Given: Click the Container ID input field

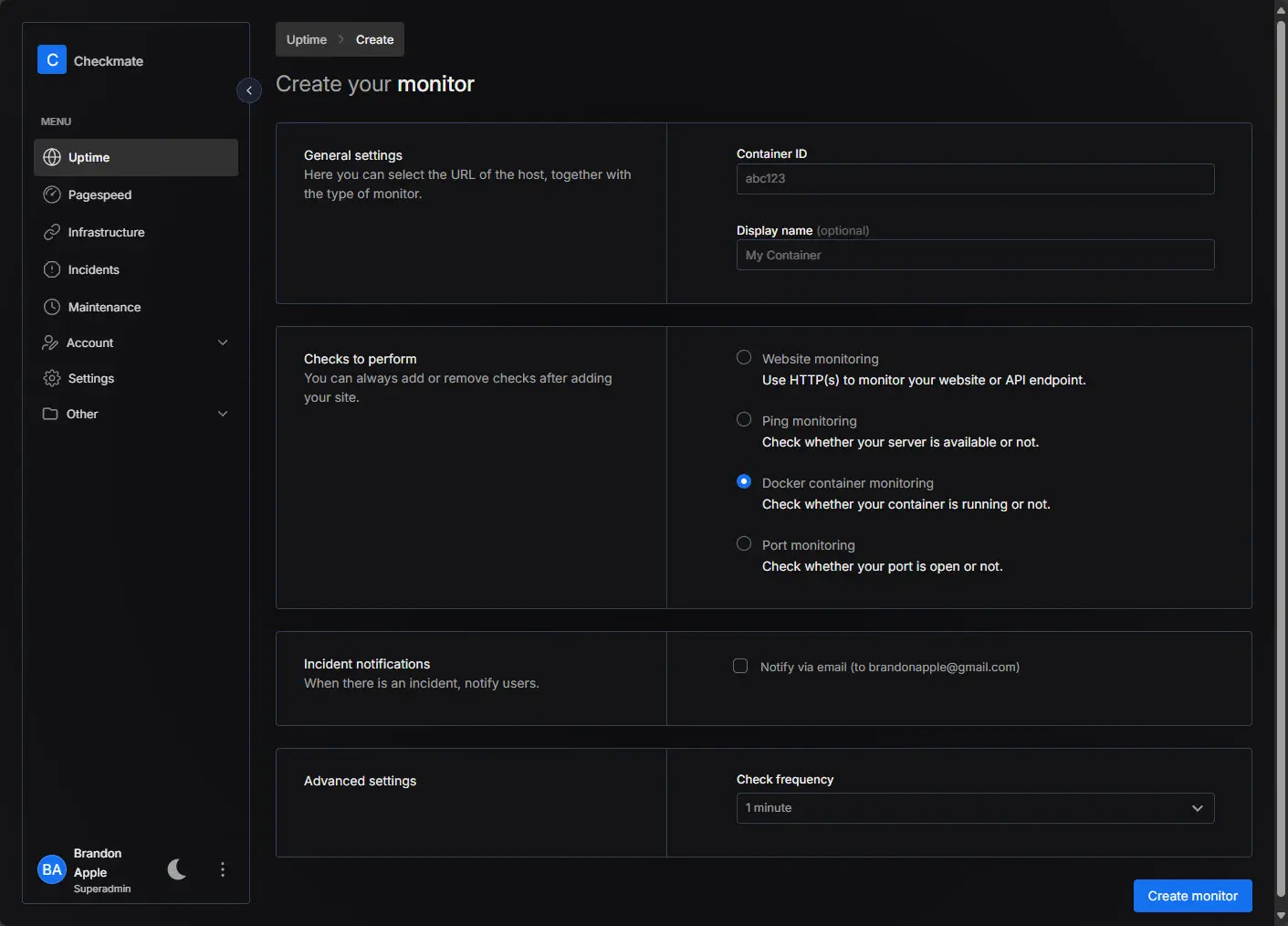Looking at the screenshot, I should 975,179.
